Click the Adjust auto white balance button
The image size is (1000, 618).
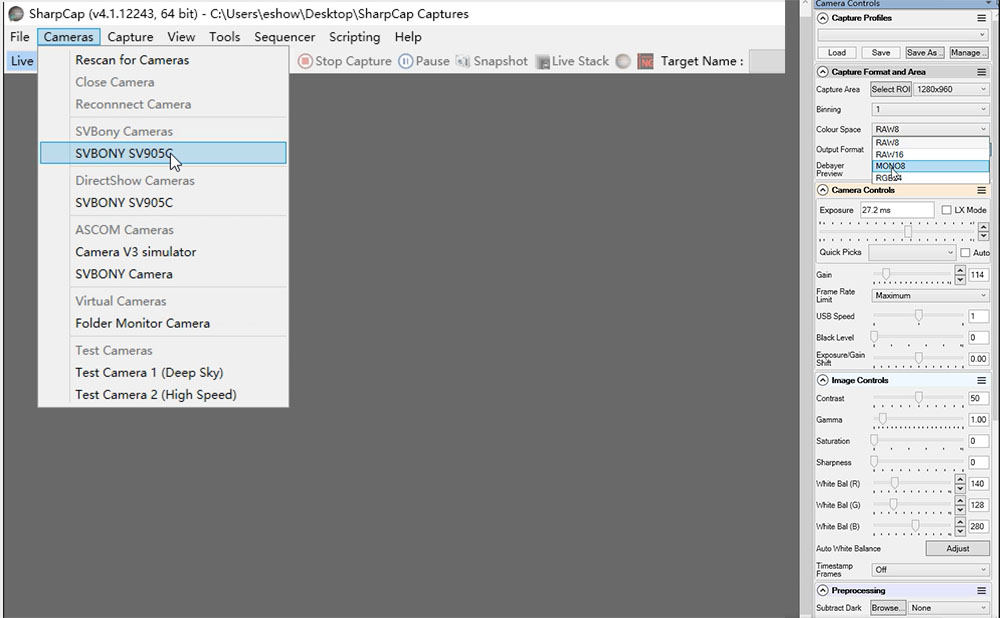coord(957,548)
